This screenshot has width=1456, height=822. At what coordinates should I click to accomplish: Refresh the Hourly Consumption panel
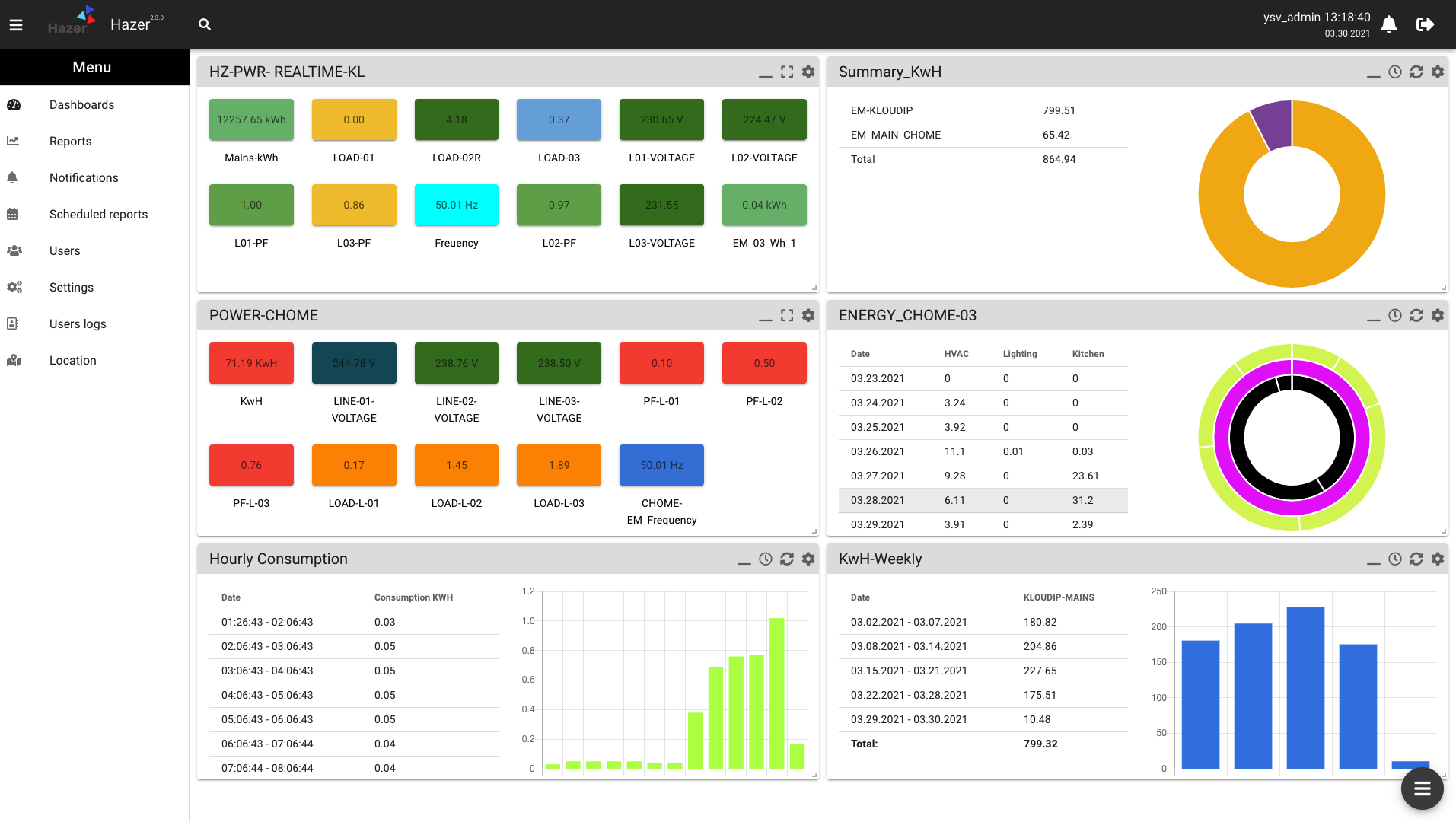787,559
